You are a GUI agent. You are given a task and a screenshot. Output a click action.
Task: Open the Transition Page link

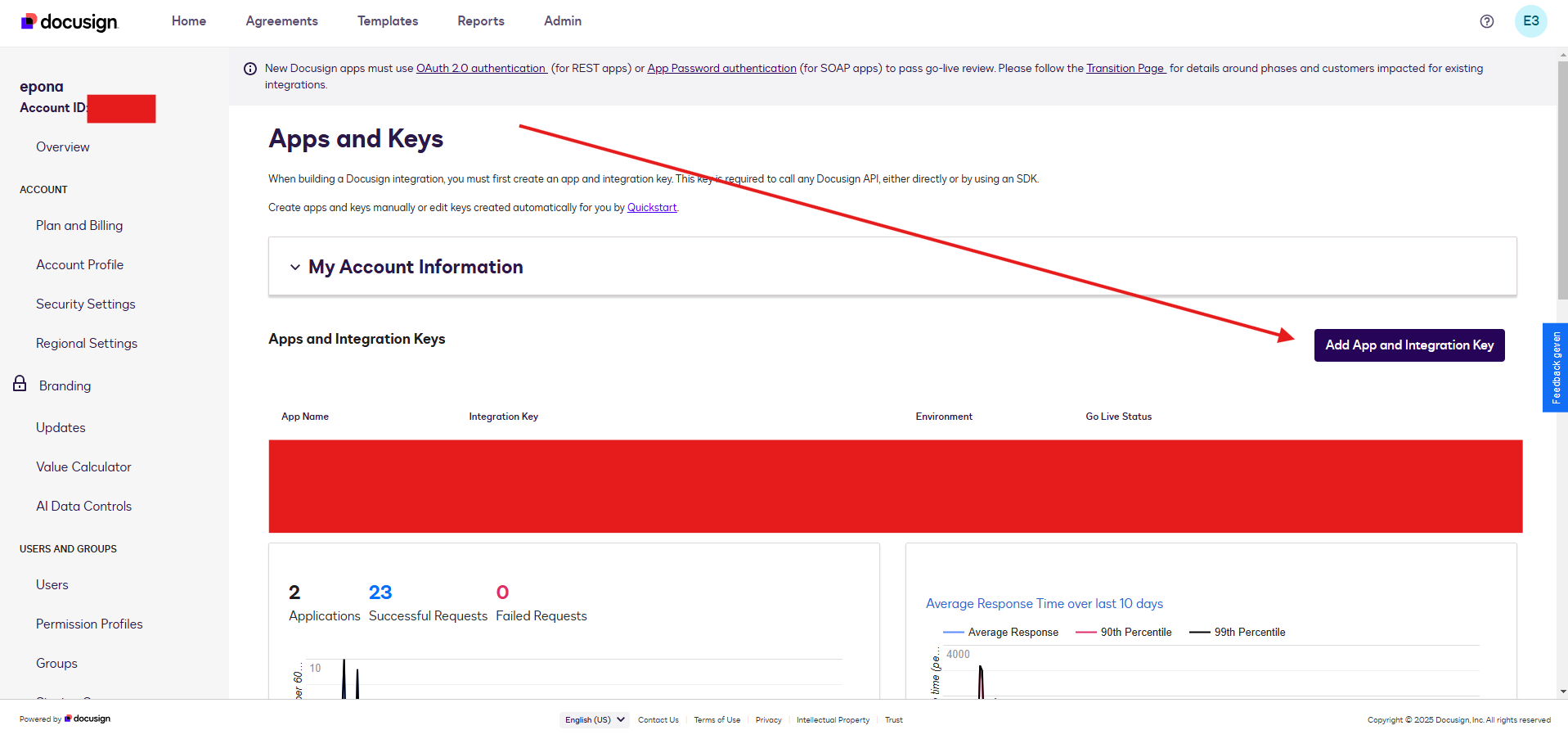coord(1125,69)
